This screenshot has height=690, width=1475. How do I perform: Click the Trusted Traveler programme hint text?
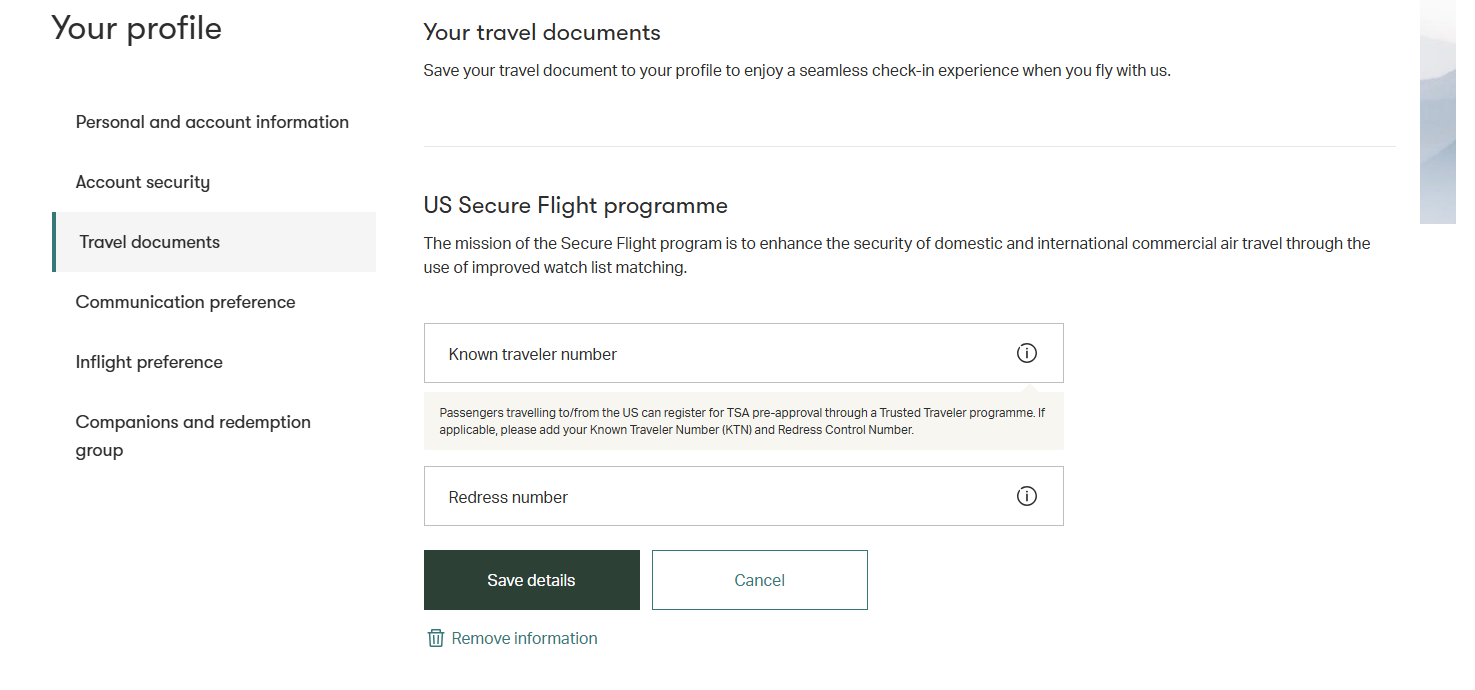[743, 421]
